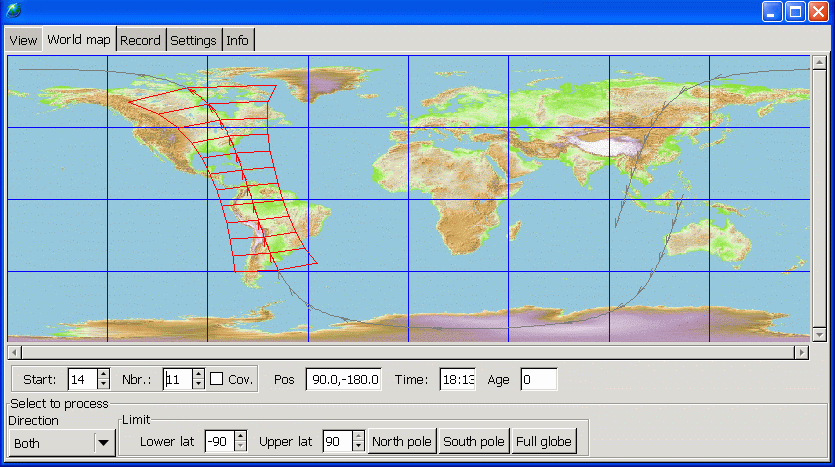
Task: Click the globe icon in title bar
Action: 13,11
